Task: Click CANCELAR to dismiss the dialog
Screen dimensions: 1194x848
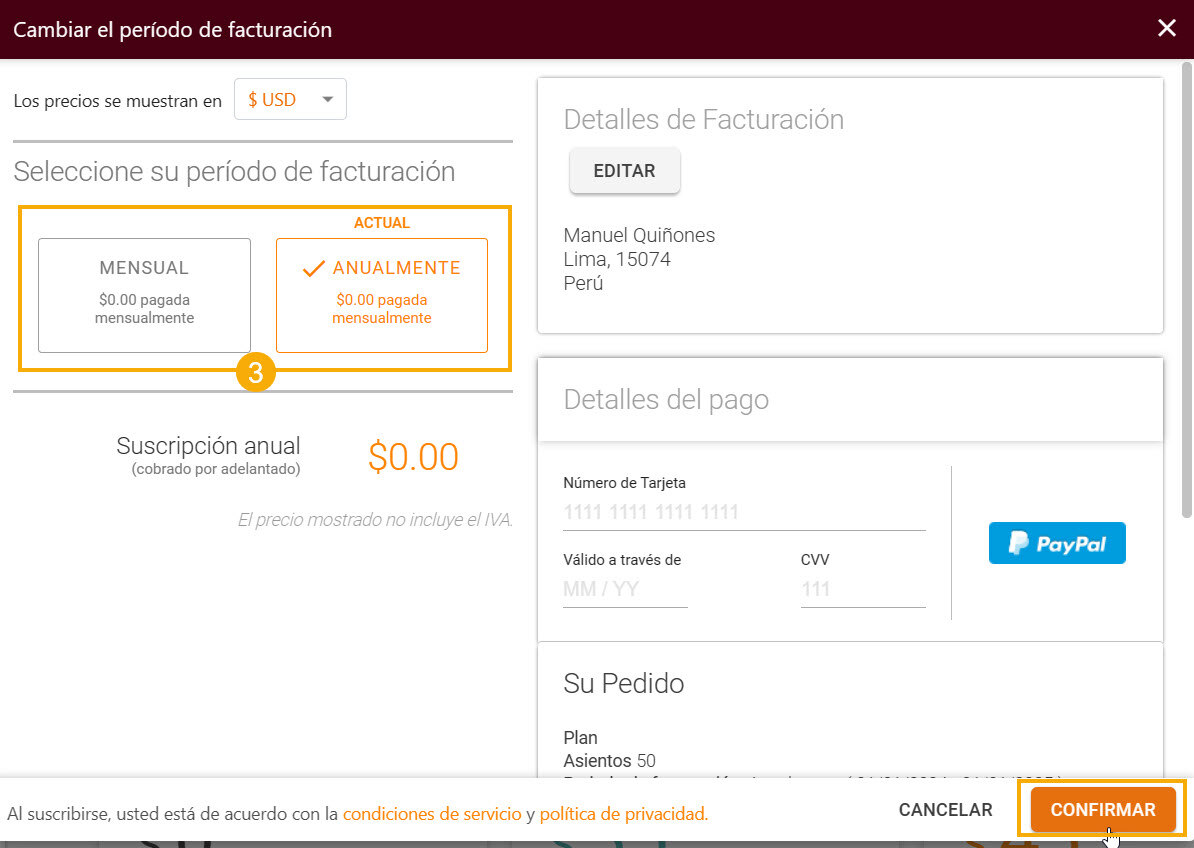Action: [x=944, y=809]
